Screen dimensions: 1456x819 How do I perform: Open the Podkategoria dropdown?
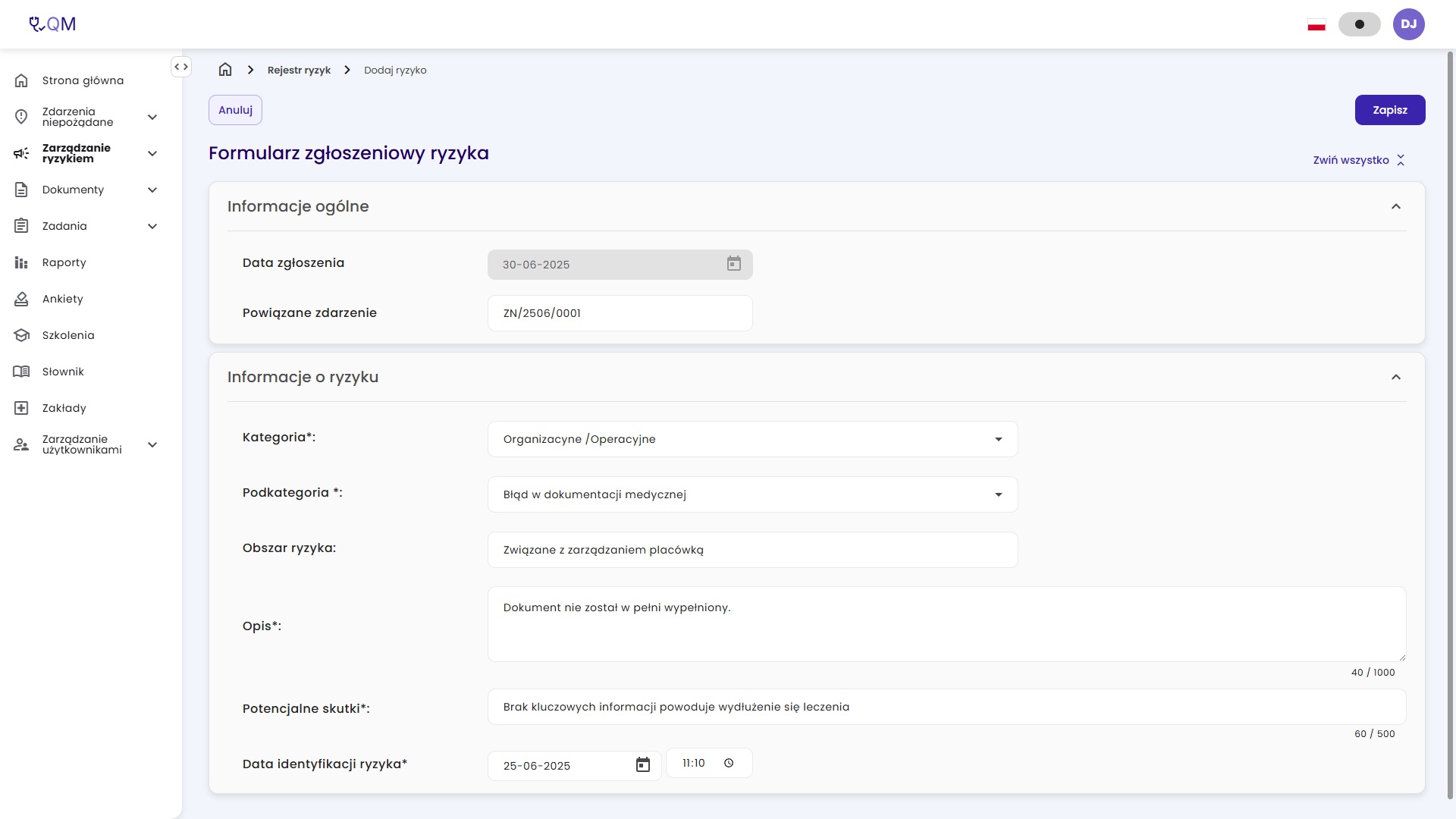[x=752, y=494]
